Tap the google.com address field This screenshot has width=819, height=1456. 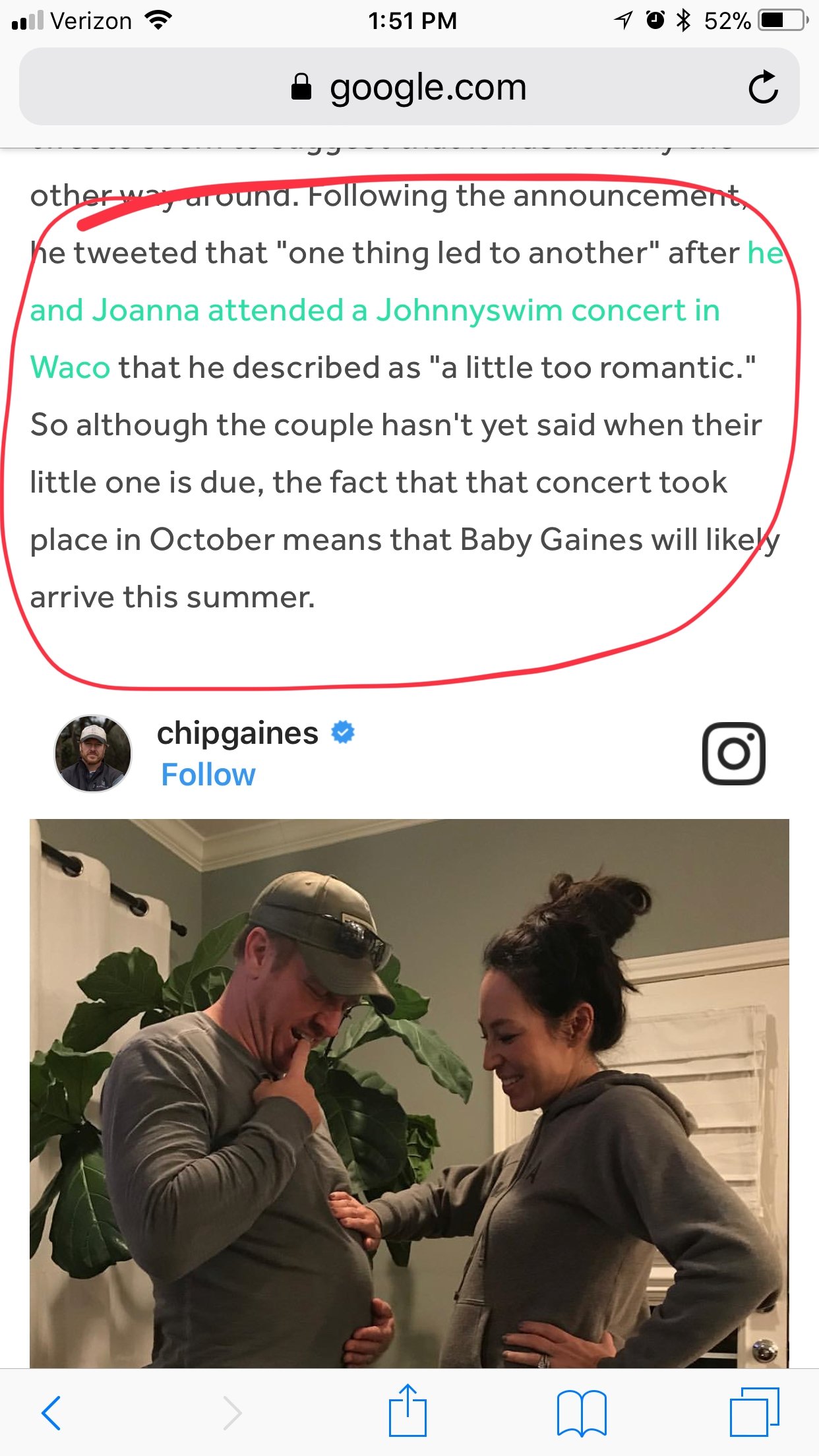[x=409, y=86]
